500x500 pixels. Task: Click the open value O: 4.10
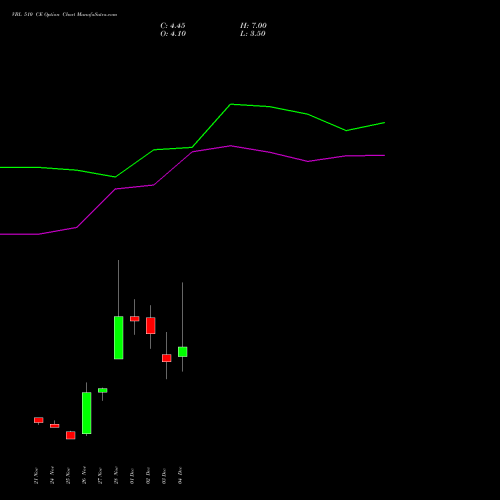click(x=173, y=34)
